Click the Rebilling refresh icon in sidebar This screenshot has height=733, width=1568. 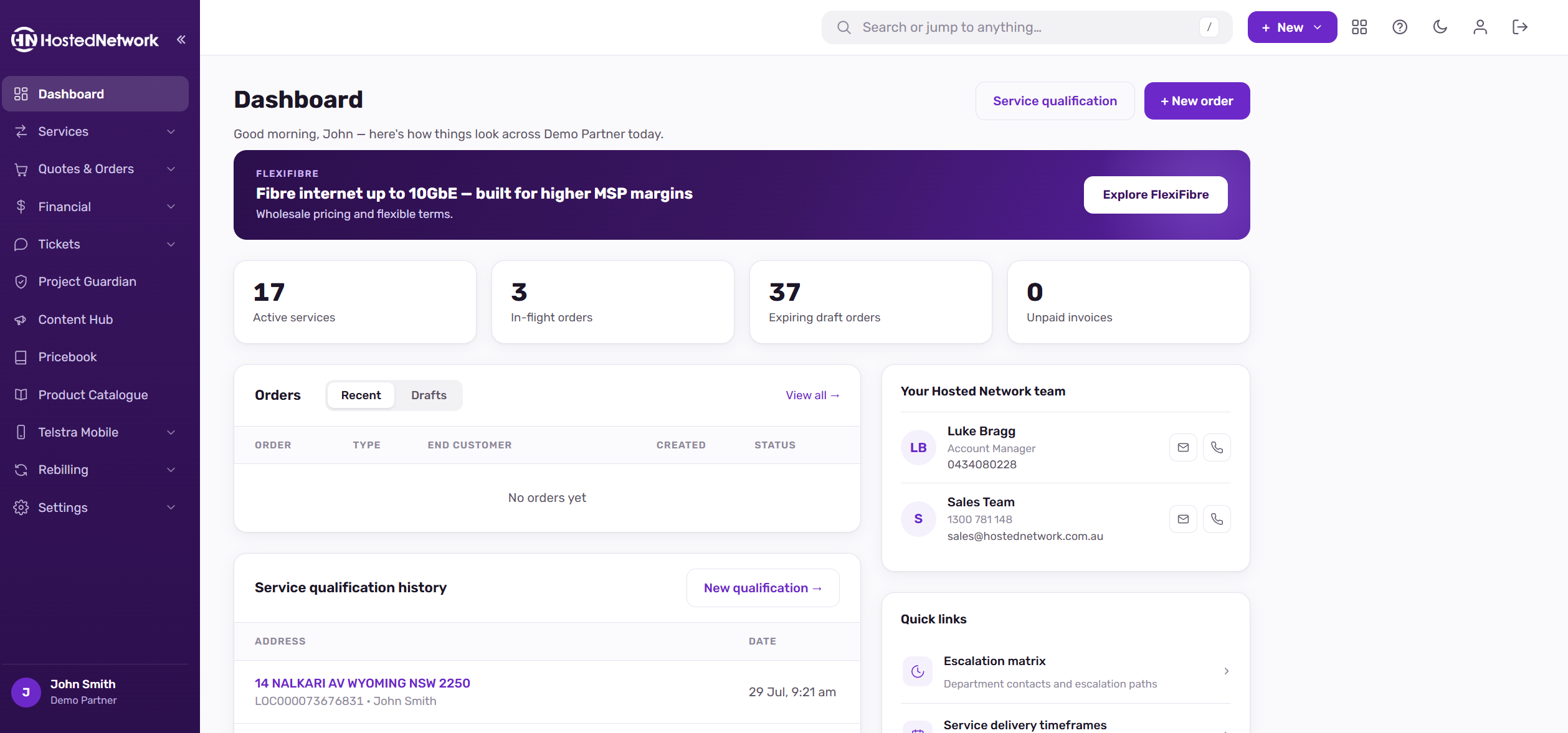point(21,470)
